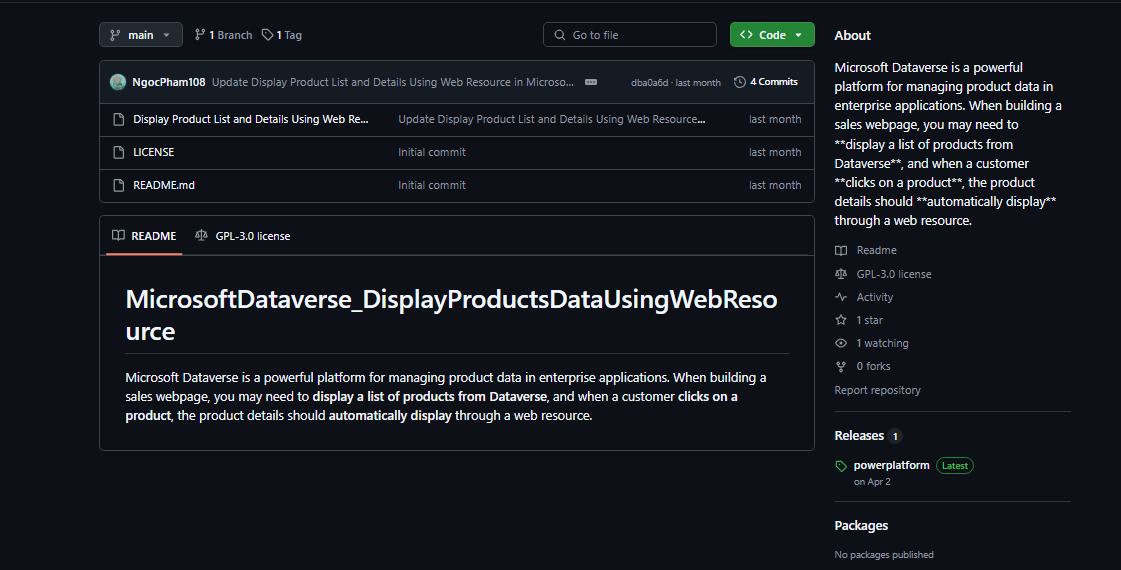Click the tag icon beside 1 Tag
The height and width of the screenshot is (570, 1121).
click(267, 35)
